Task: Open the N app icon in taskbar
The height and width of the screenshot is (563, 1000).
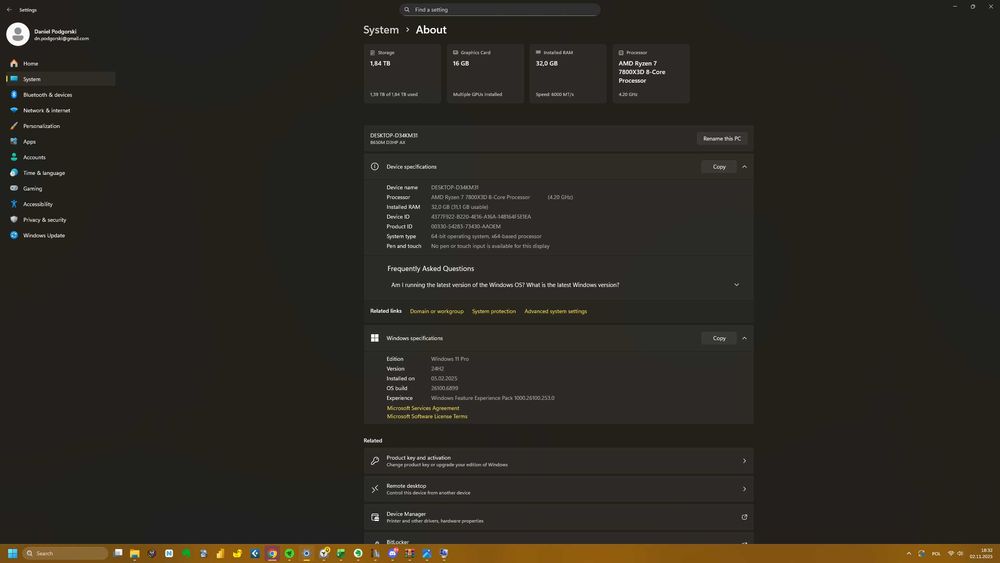Action: click(x=169, y=553)
